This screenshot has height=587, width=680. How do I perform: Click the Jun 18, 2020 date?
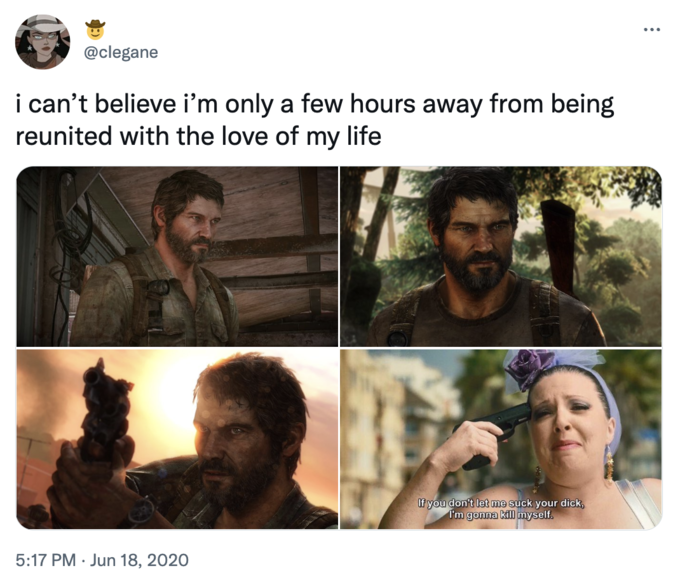pos(139,560)
